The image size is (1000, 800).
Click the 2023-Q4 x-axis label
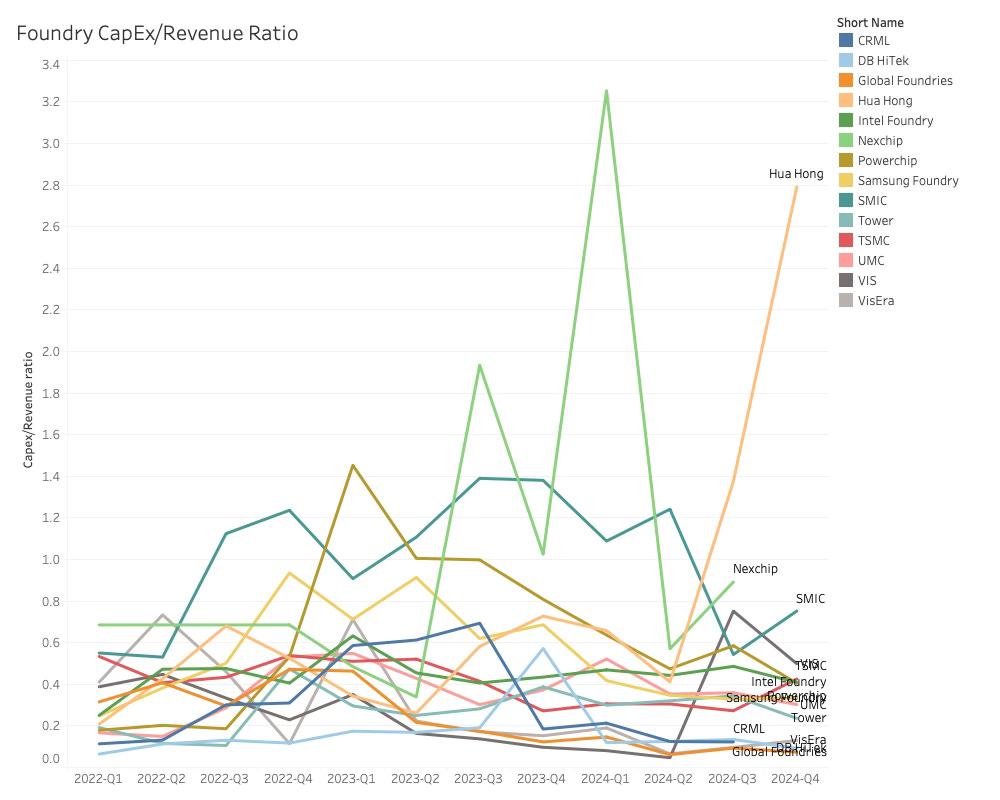[x=541, y=779]
